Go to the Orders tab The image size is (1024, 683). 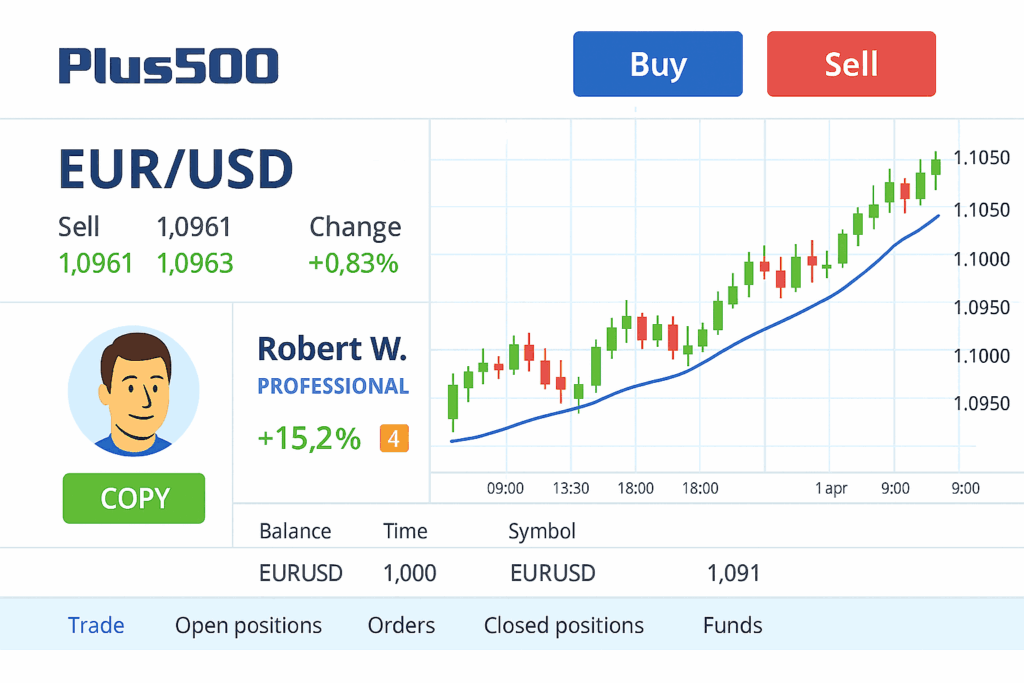click(401, 626)
